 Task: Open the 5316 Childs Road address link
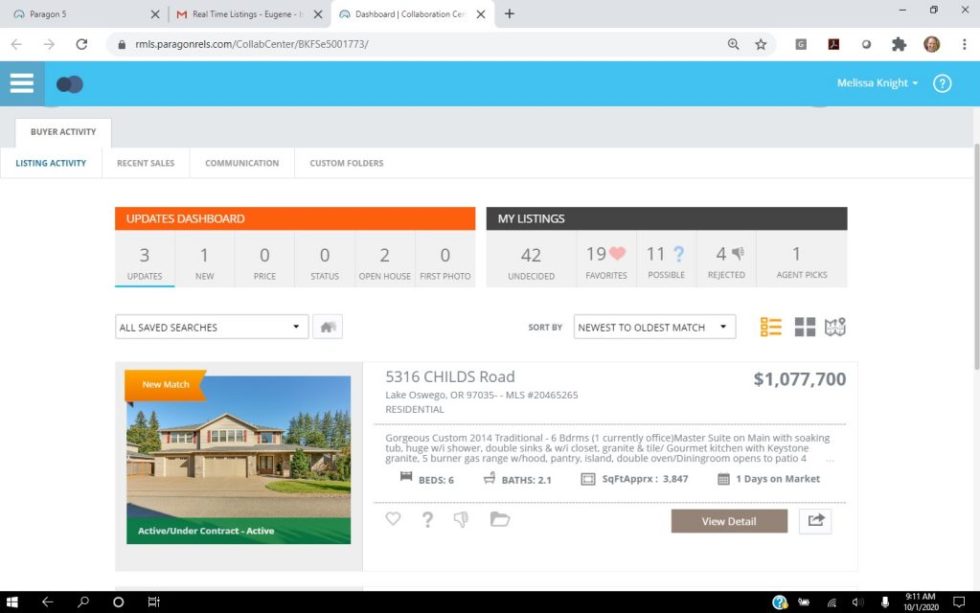(450, 377)
